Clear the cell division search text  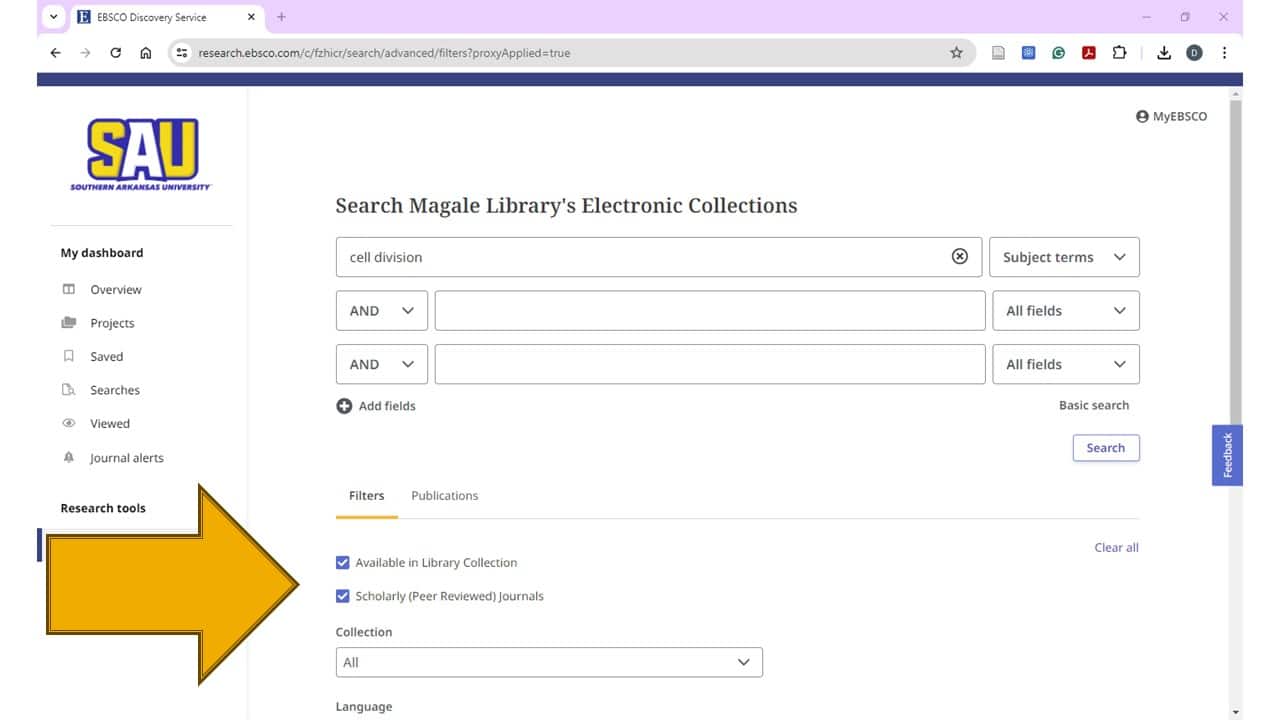pyautogui.click(x=959, y=256)
